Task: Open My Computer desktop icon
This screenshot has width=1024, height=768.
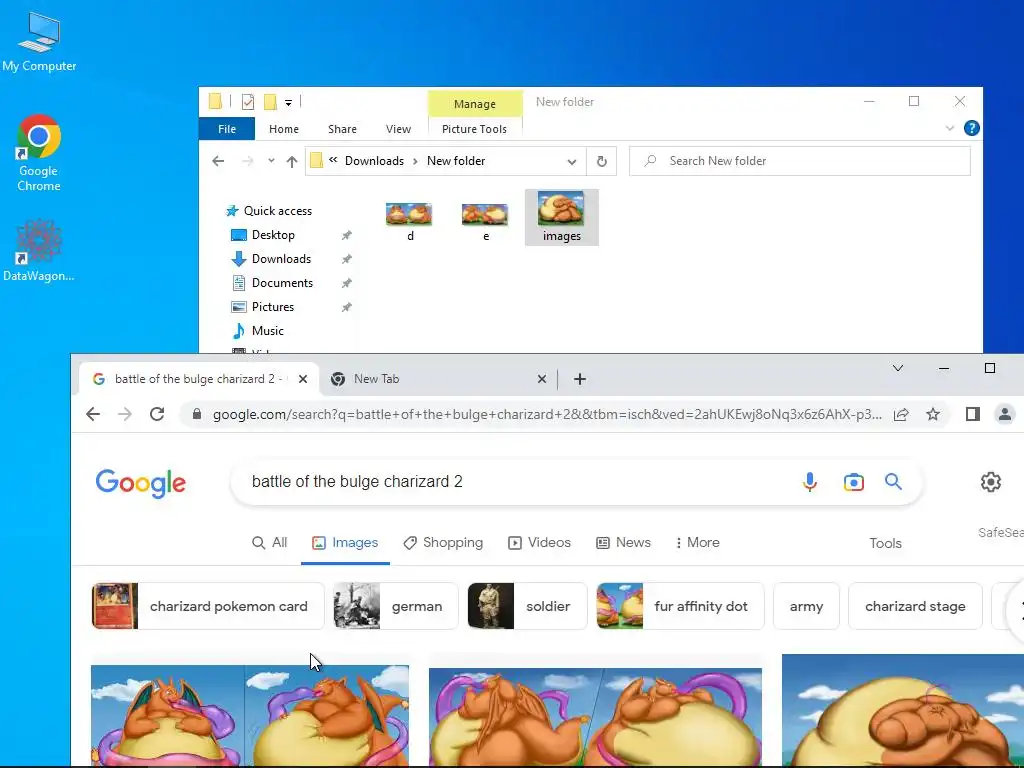Action: (39, 42)
